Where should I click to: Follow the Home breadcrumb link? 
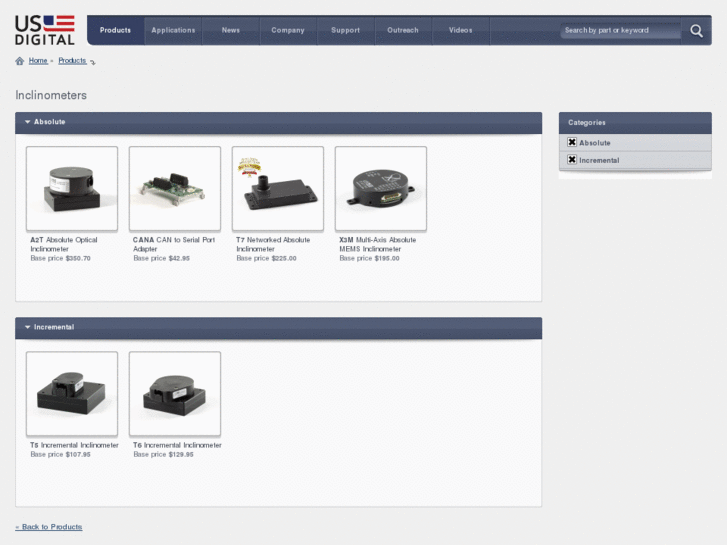38,61
